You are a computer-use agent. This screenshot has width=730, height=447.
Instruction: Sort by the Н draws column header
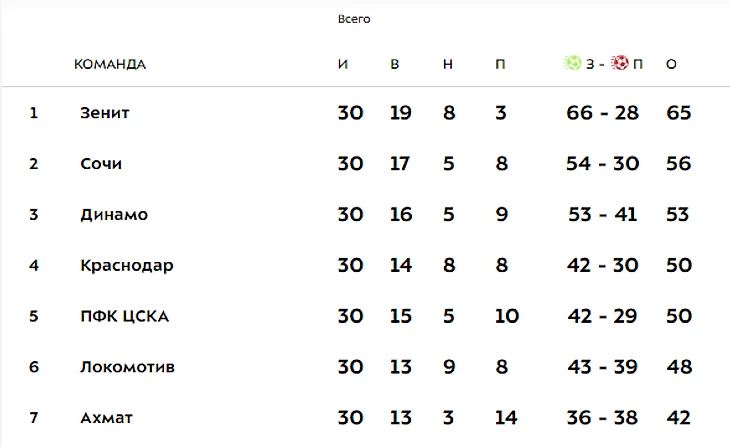coord(447,64)
